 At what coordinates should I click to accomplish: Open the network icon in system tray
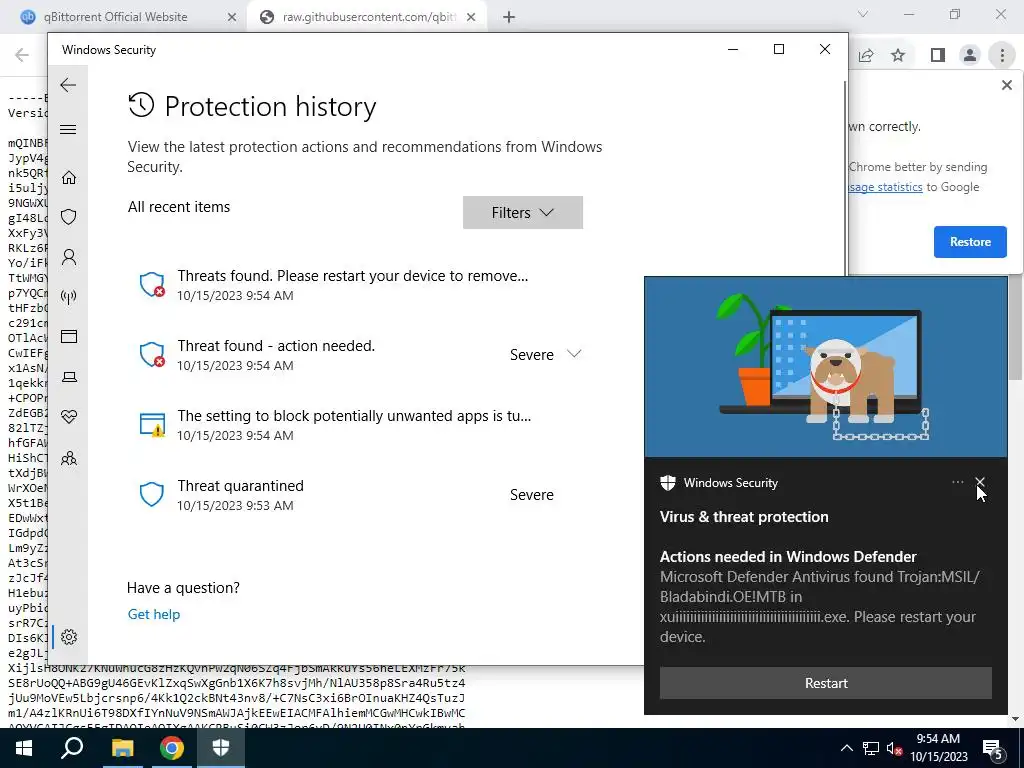[871, 748]
